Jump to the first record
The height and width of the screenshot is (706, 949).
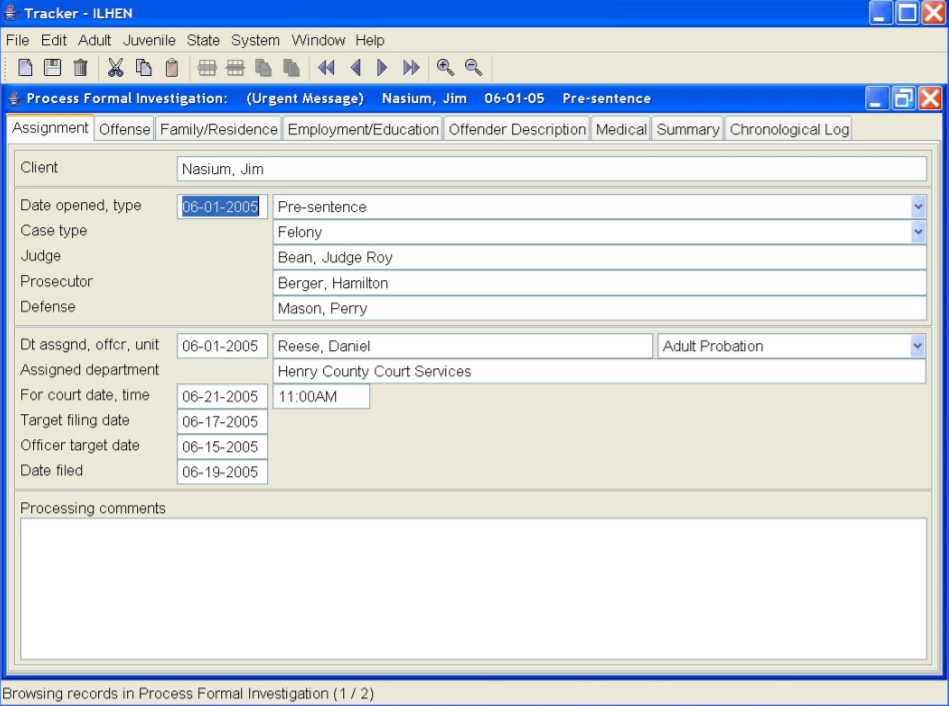tap(324, 69)
